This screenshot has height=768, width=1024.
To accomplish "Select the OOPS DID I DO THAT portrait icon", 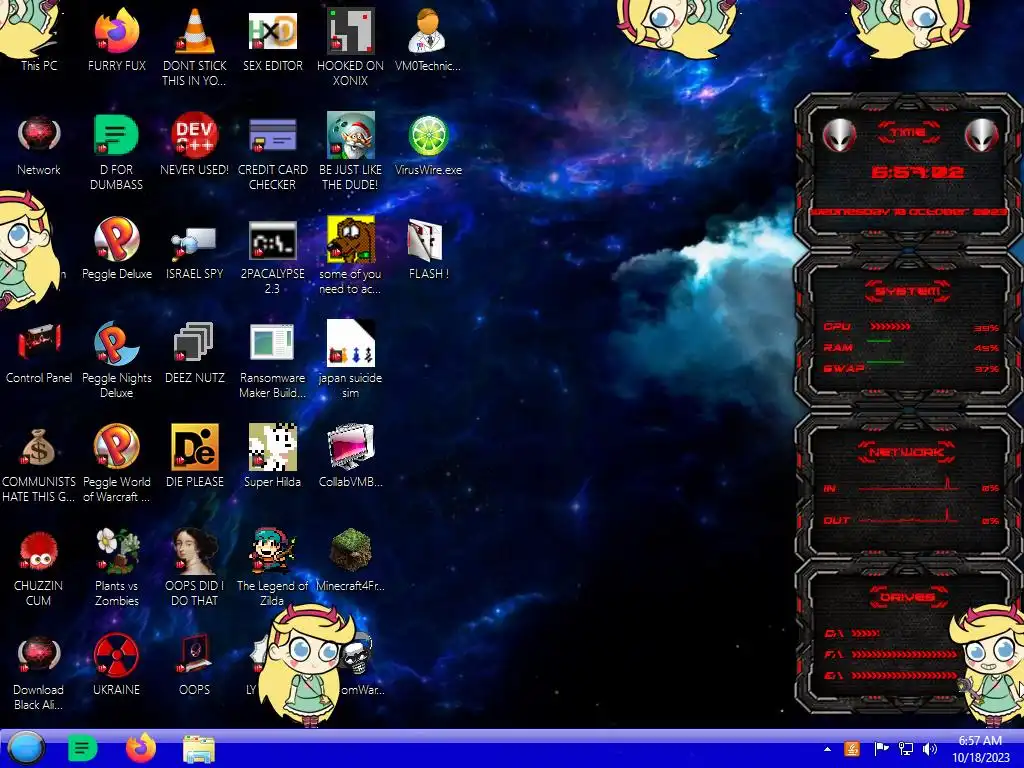I will pos(194,567).
